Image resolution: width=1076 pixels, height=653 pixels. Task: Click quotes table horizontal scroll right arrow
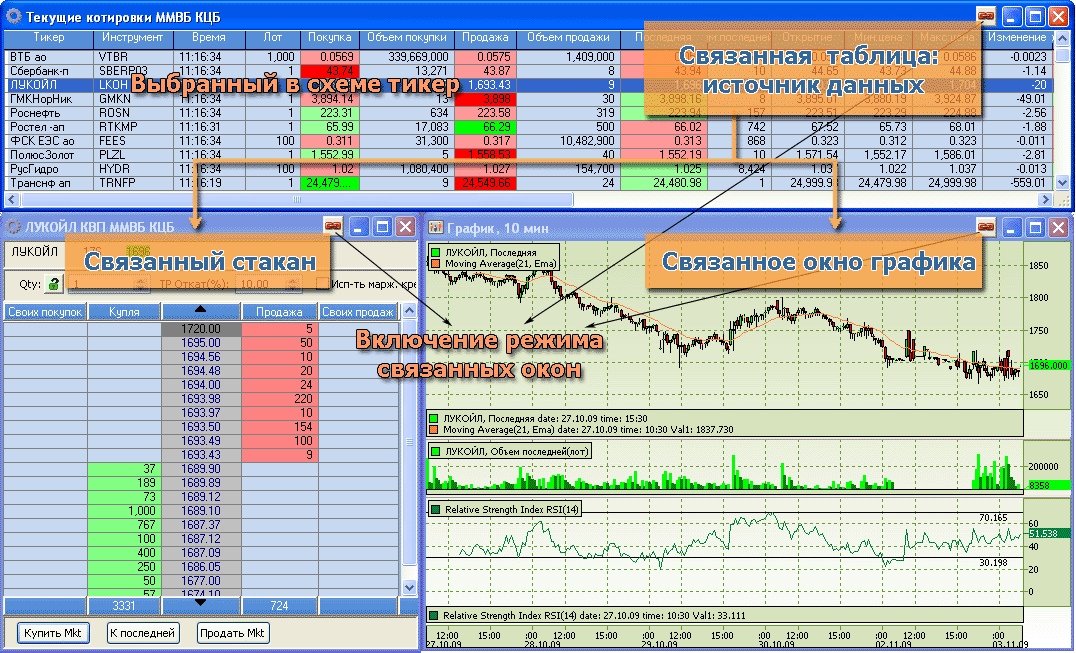tap(1045, 200)
